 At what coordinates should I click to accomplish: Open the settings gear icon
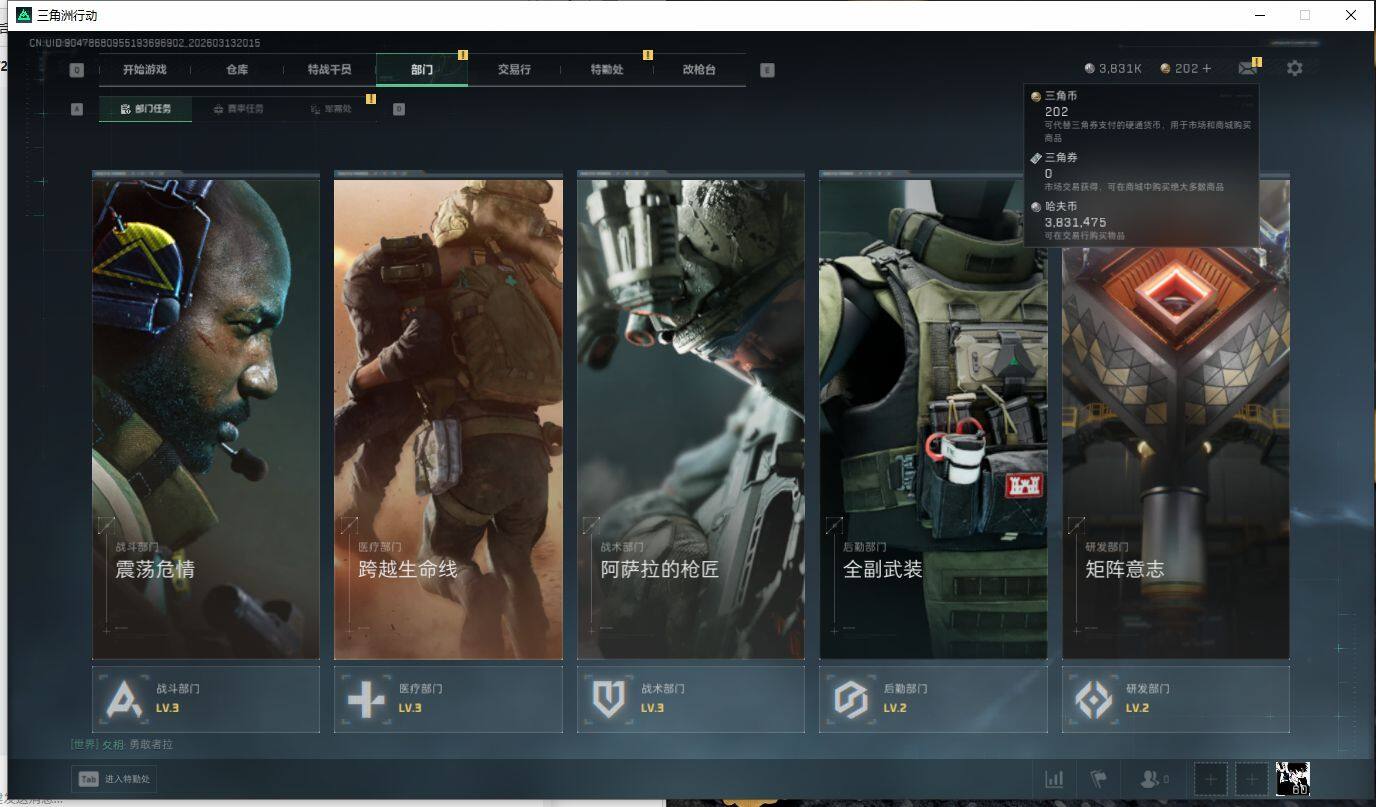coord(1294,68)
